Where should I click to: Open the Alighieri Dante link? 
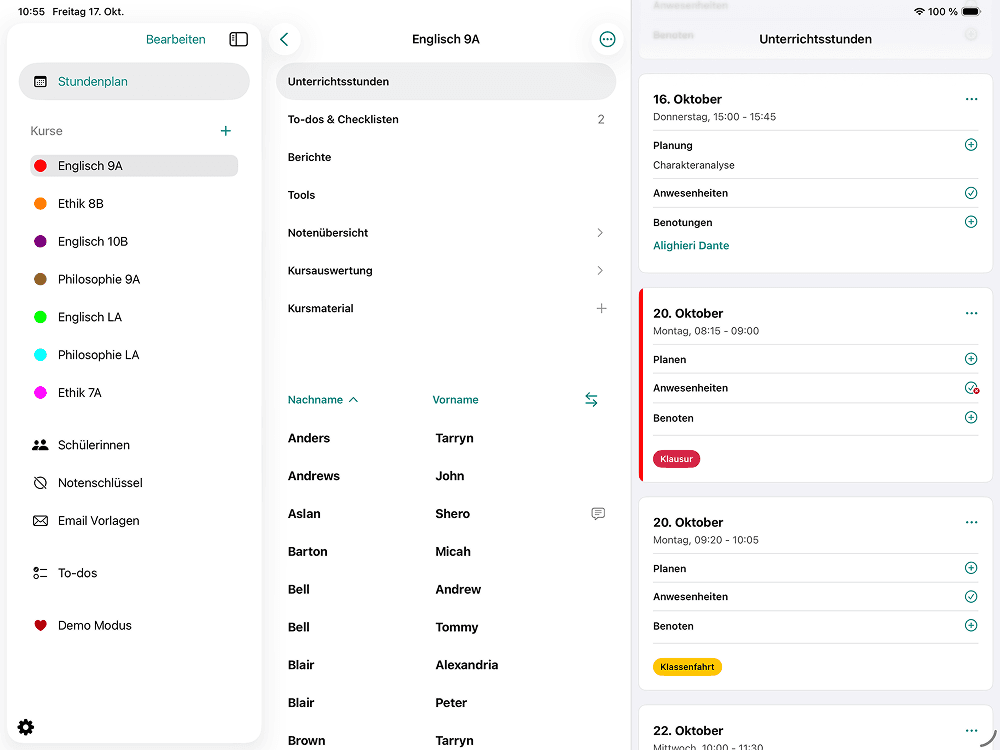pos(691,246)
